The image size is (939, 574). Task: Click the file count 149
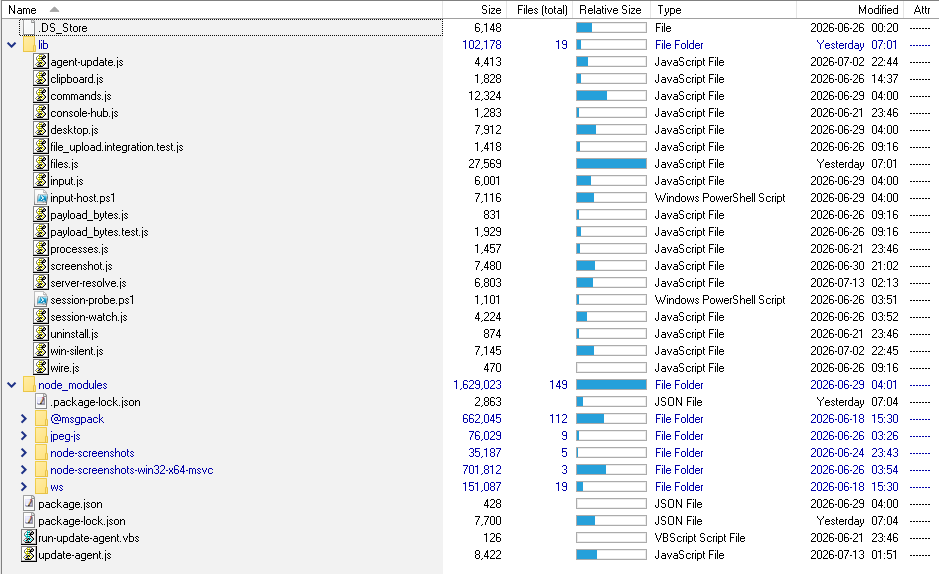coord(558,385)
